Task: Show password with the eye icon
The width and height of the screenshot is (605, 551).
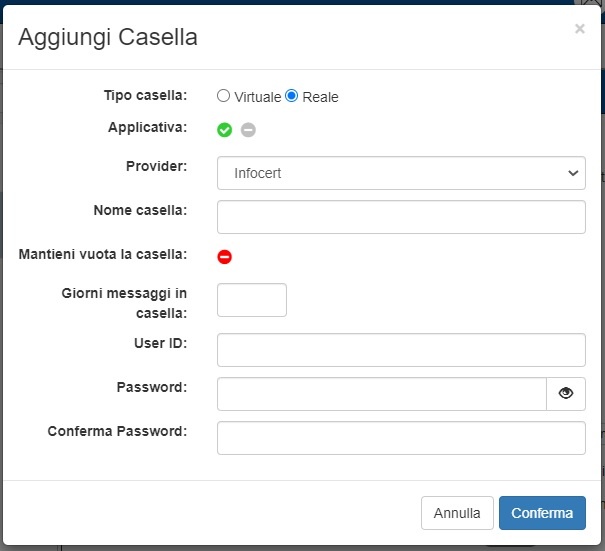Action: click(x=566, y=394)
